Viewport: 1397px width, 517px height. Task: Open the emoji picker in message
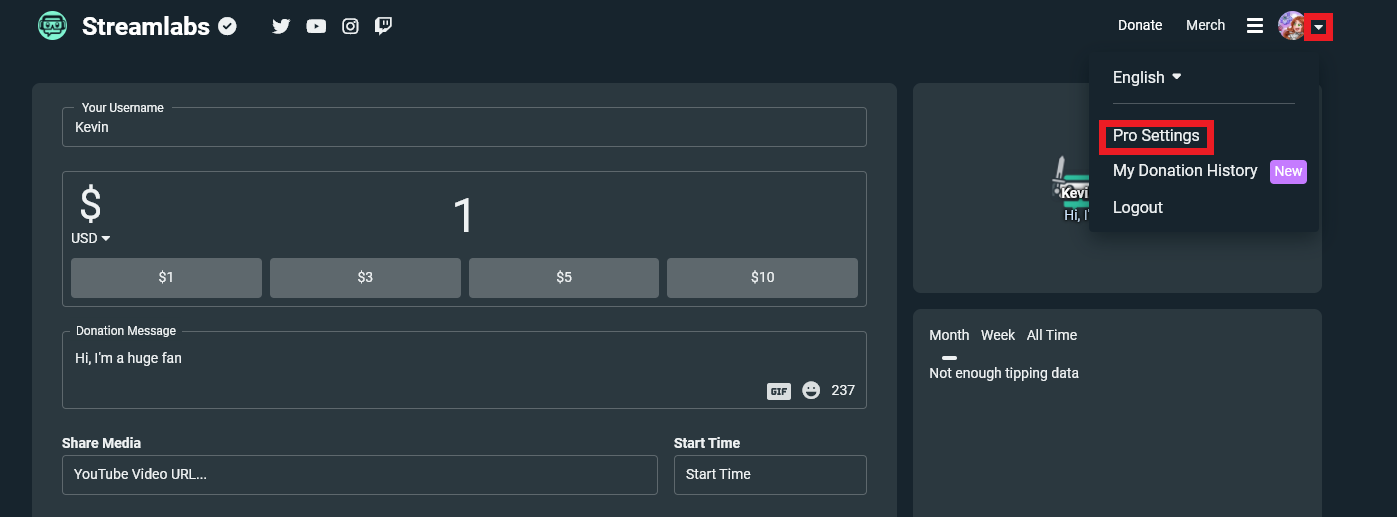pyautogui.click(x=811, y=390)
